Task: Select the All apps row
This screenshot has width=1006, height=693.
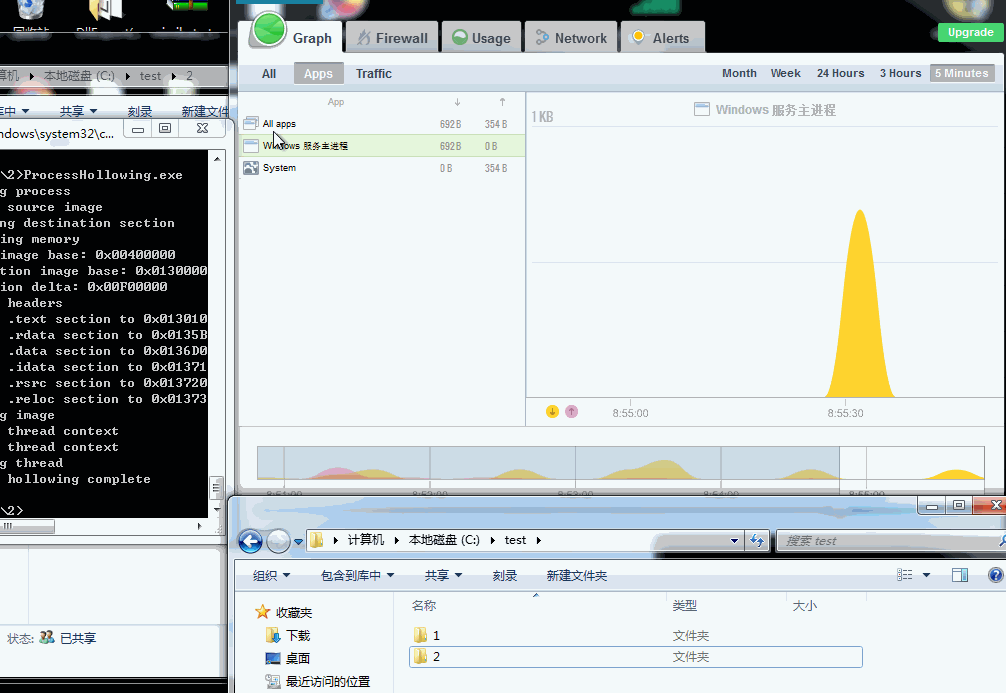Action: 383,124
